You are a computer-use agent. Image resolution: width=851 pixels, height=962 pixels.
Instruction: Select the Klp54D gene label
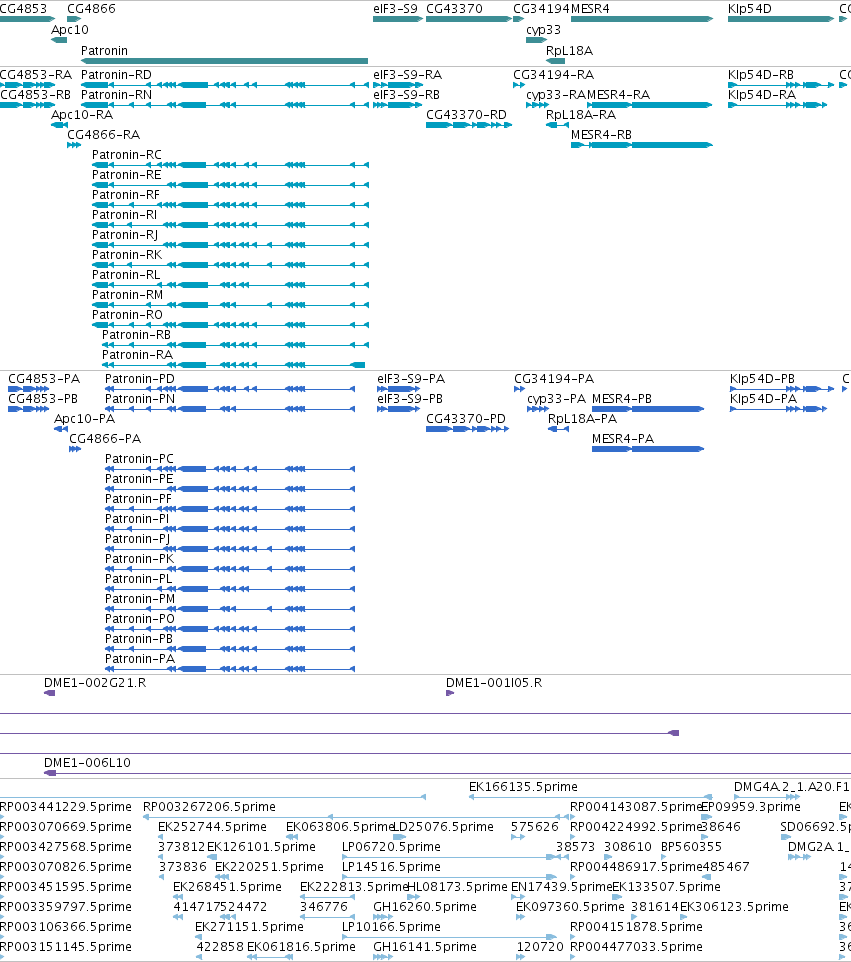pos(750,9)
